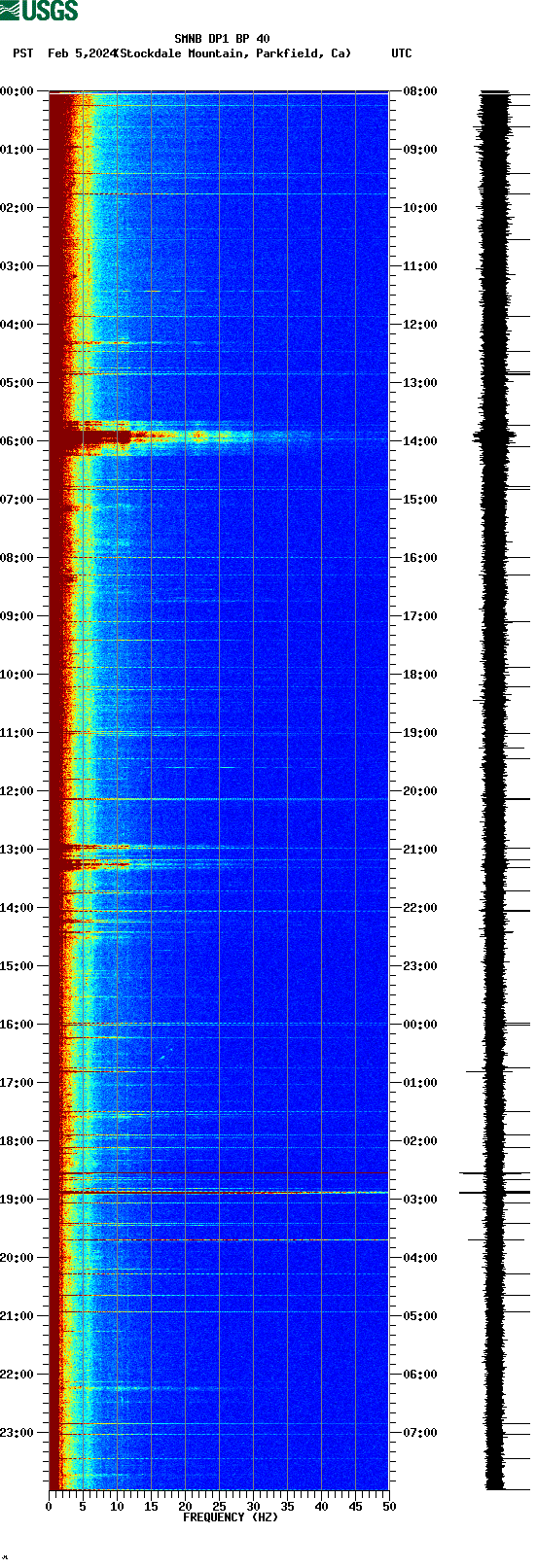
Task: Click the 03:00 UTC time label
Action: 419,1200
